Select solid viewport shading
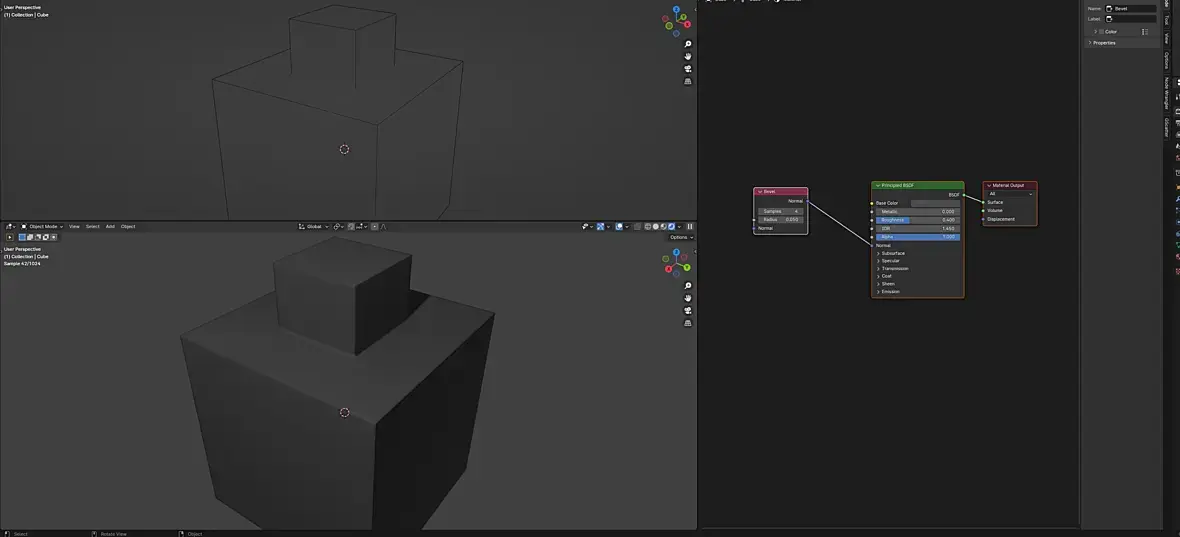This screenshot has width=1180, height=537. (x=656, y=226)
